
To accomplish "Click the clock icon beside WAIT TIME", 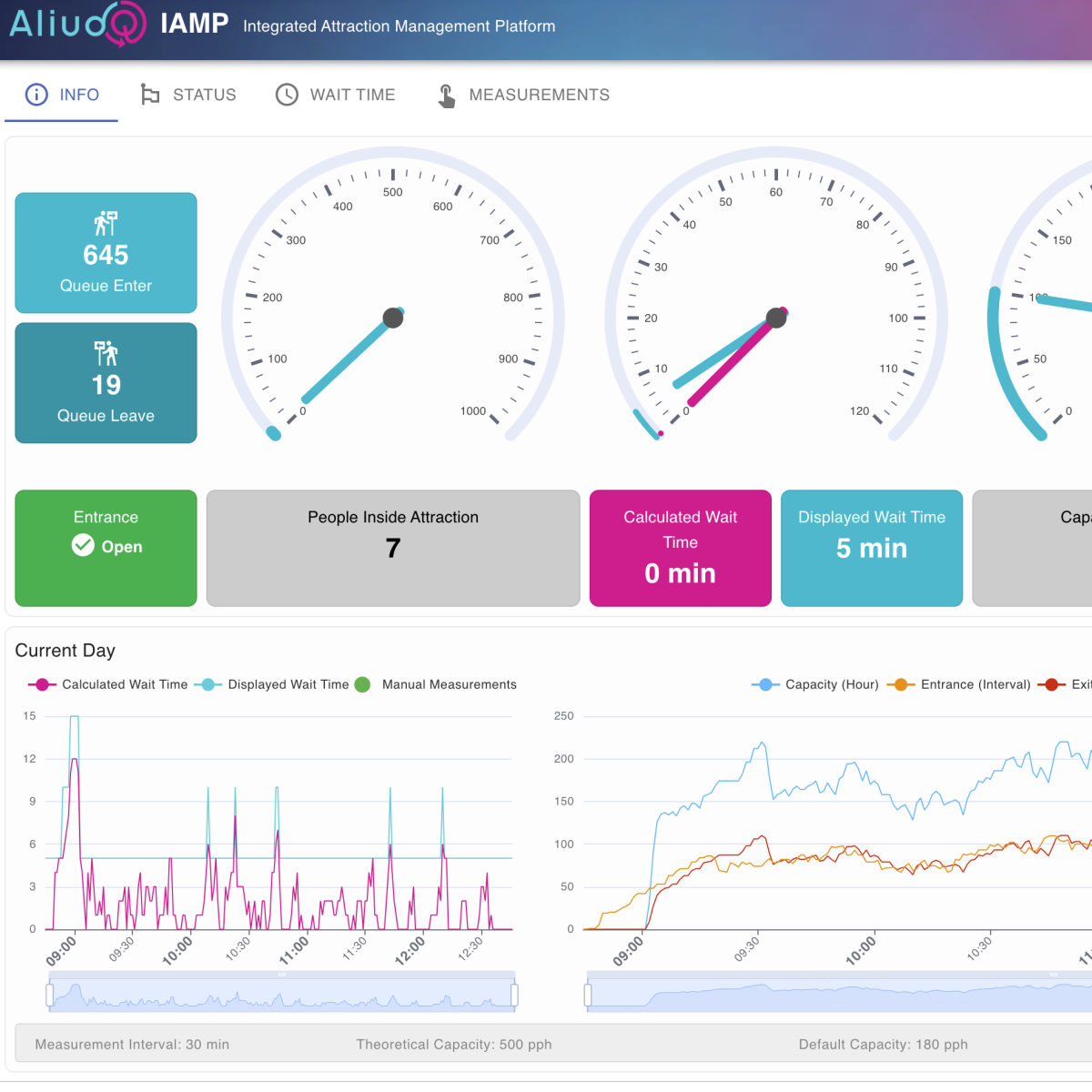I will (x=286, y=94).
